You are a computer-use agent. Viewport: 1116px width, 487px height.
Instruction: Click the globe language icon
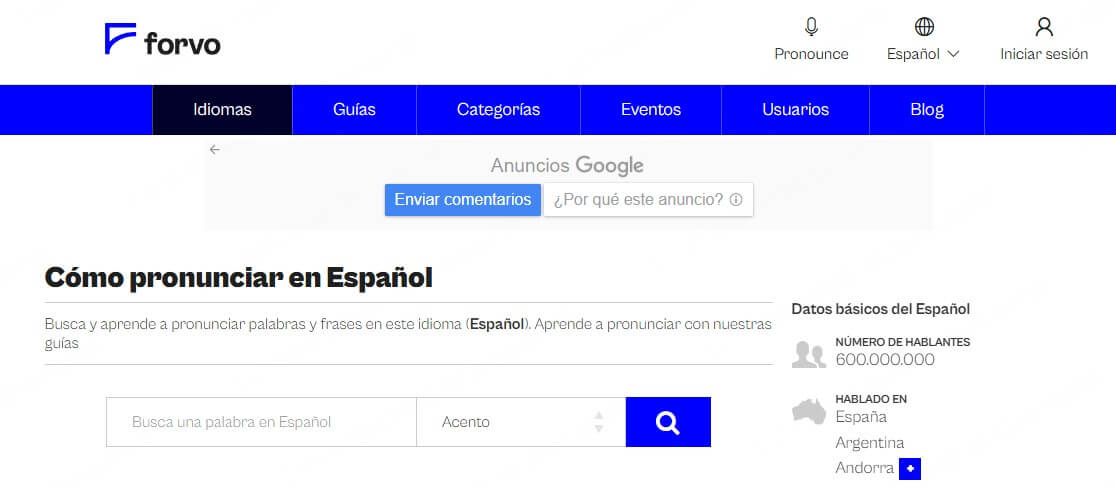click(x=924, y=27)
